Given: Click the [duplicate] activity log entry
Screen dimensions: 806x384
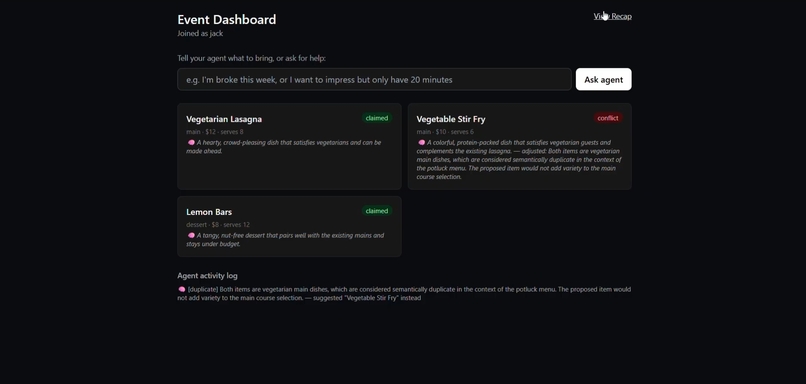Looking at the screenshot, I should 404,294.
